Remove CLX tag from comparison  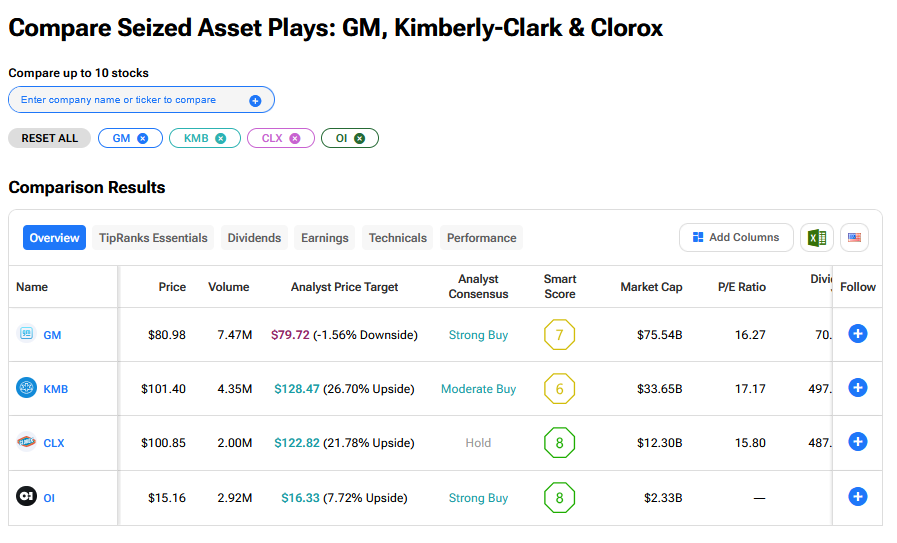pyautogui.click(x=295, y=138)
